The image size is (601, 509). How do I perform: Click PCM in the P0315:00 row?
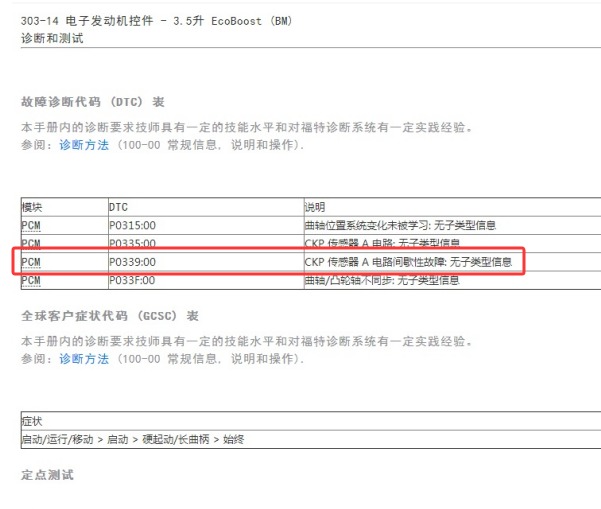31,225
